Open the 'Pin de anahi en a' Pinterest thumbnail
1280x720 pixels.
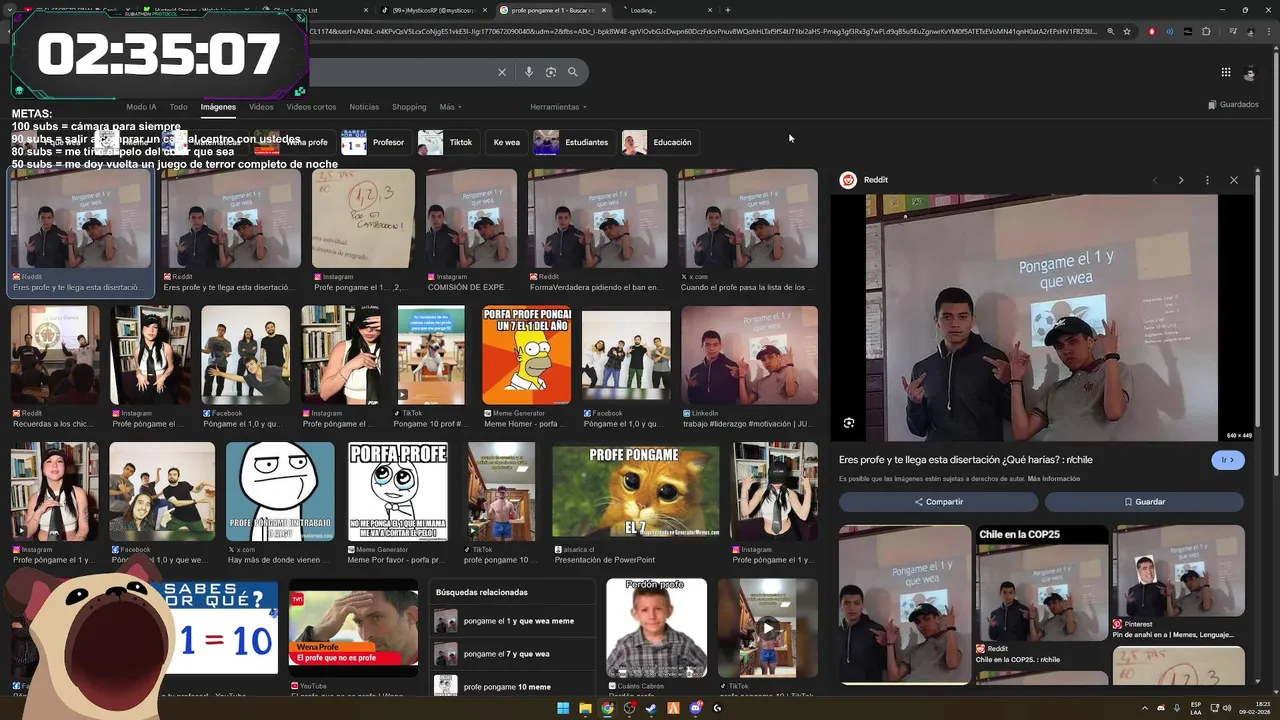[1179, 571]
